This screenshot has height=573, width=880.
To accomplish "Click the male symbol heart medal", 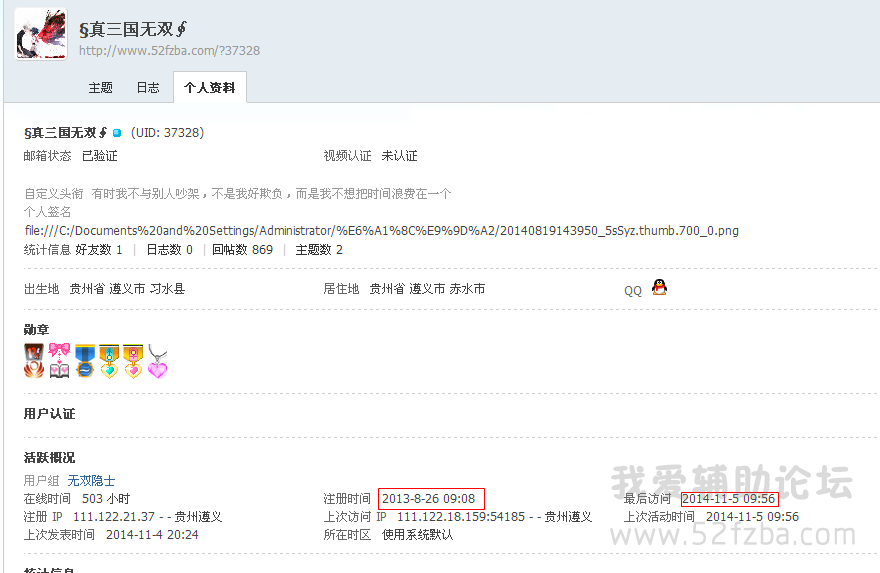I will tap(109, 361).
